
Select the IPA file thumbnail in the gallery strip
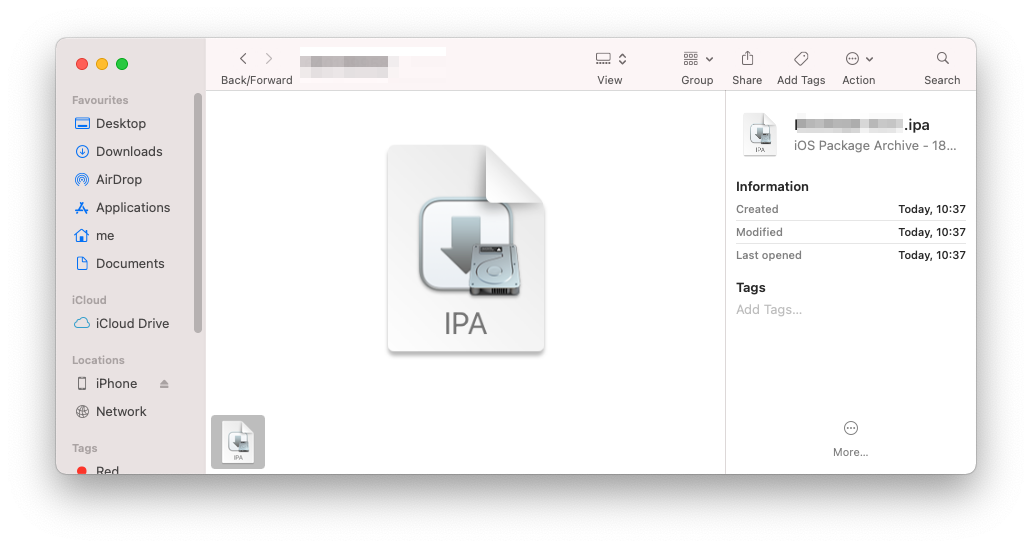(x=238, y=442)
